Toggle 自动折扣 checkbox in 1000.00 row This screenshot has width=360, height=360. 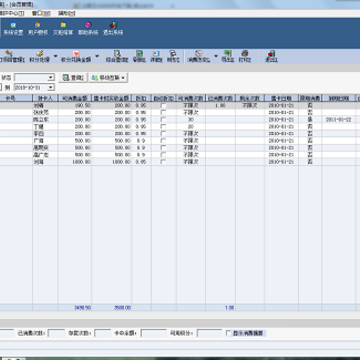(163, 162)
